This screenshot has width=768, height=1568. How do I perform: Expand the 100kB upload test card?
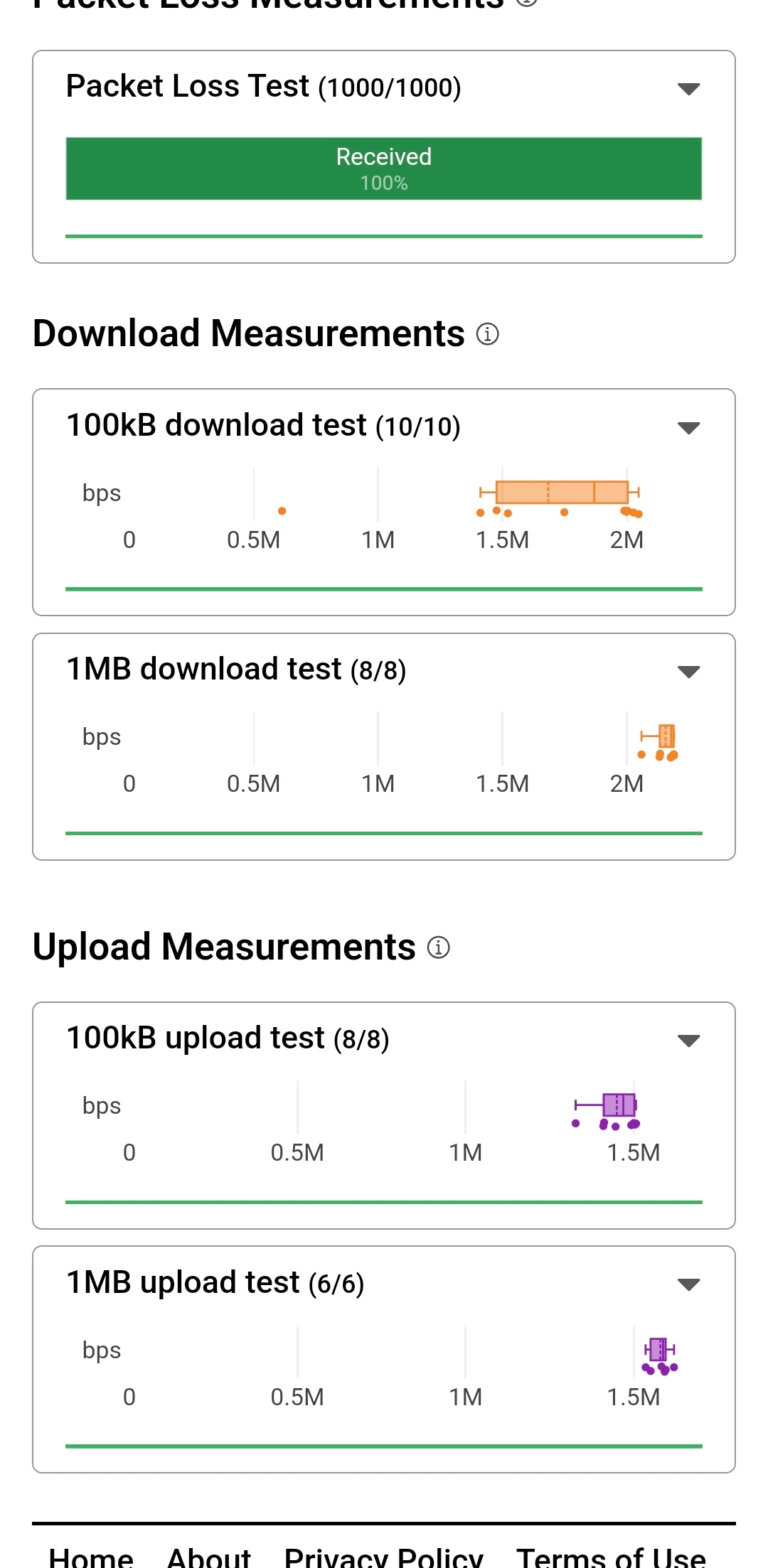pyautogui.click(x=688, y=1041)
